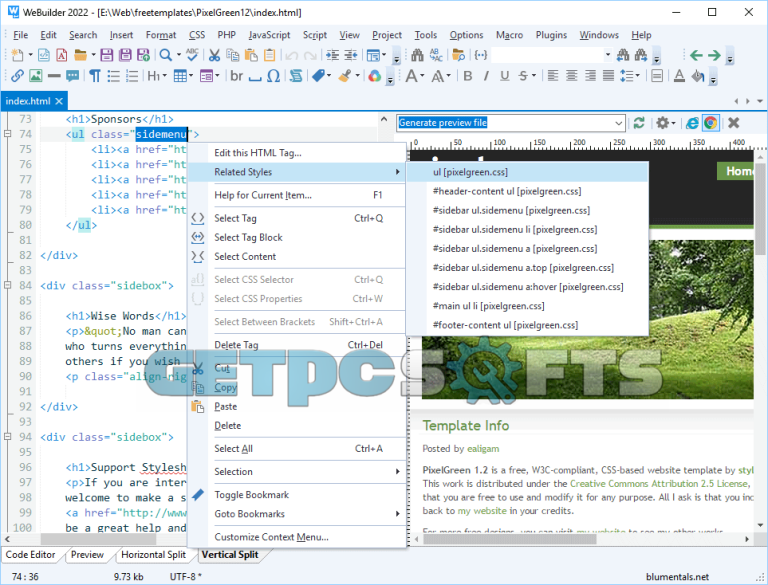Insert a comment with the speech bubble icon
Viewport: 768px width, 585px height.
[72, 76]
